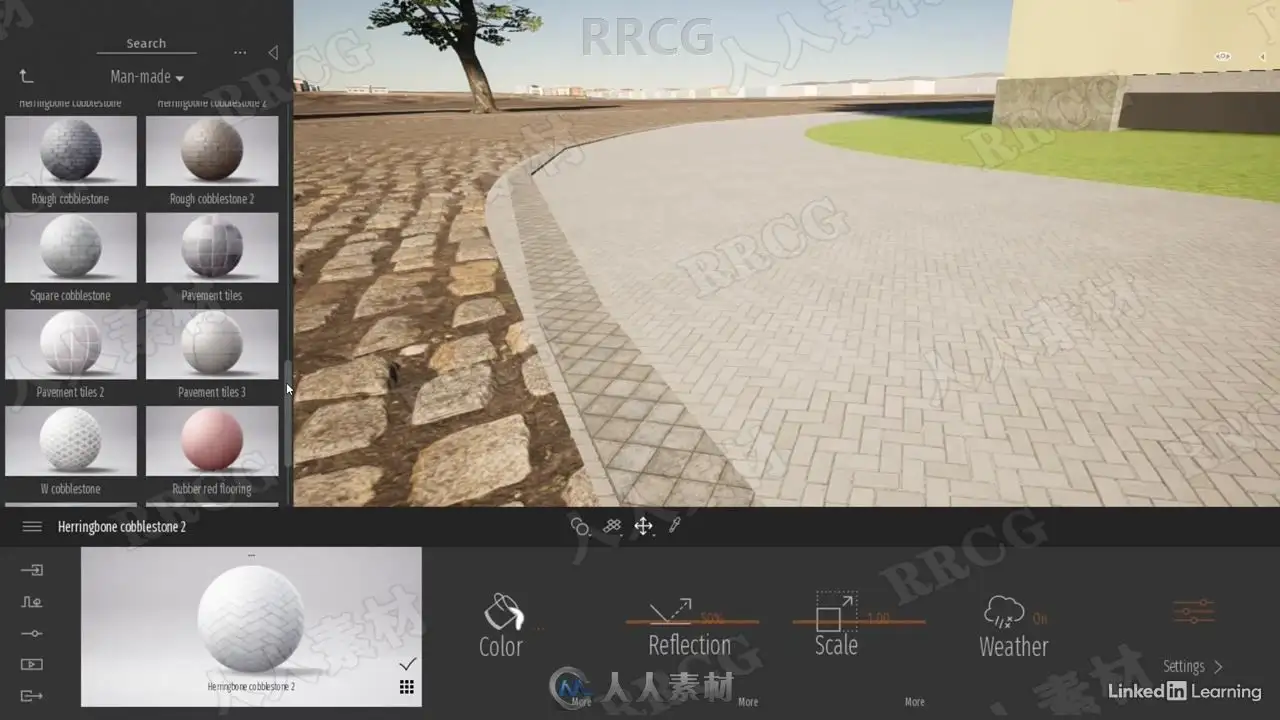Viewport: 1280px width, 720px height.
Task: Open the advanced sliders settings icon
Action: 1193,611
